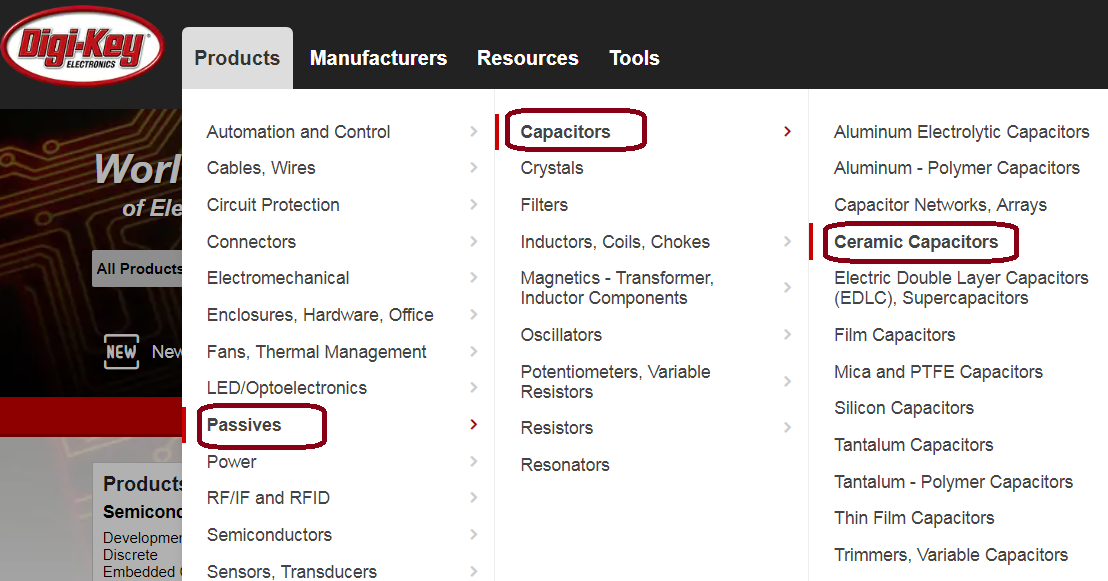
Task: Click Circuit Protection category
Action: point(273,204)
